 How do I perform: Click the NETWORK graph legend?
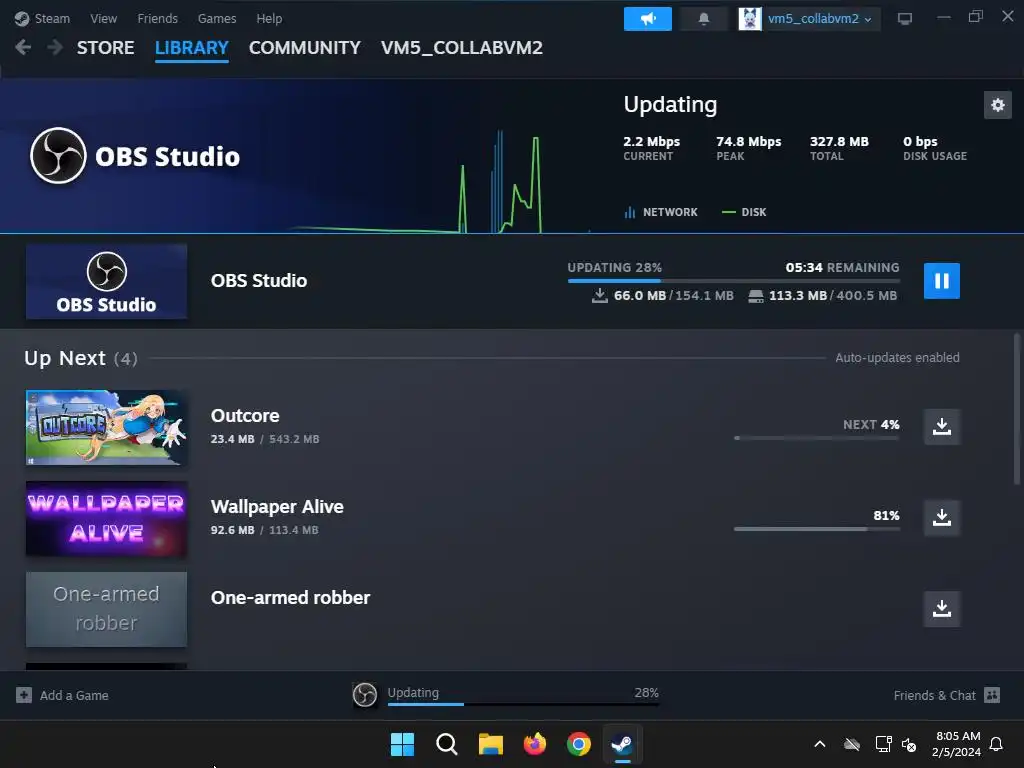(x=661, y=212)
